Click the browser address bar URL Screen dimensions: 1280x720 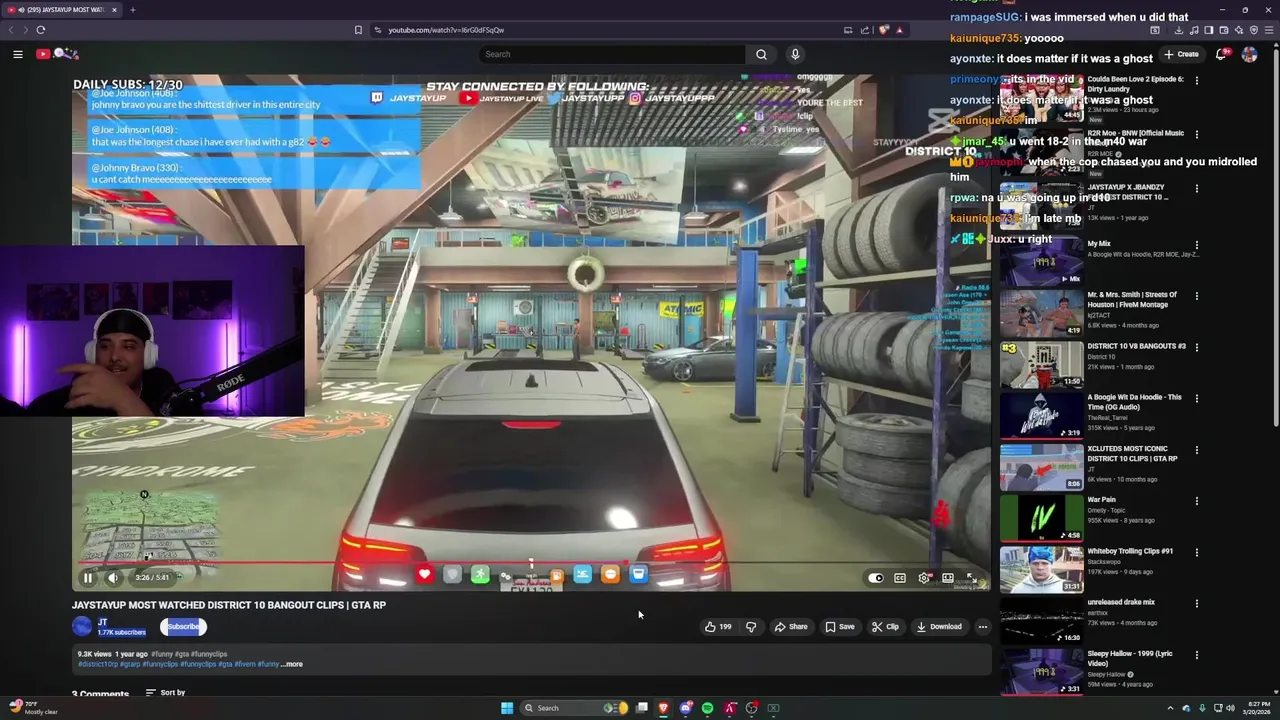click(446, 30)
